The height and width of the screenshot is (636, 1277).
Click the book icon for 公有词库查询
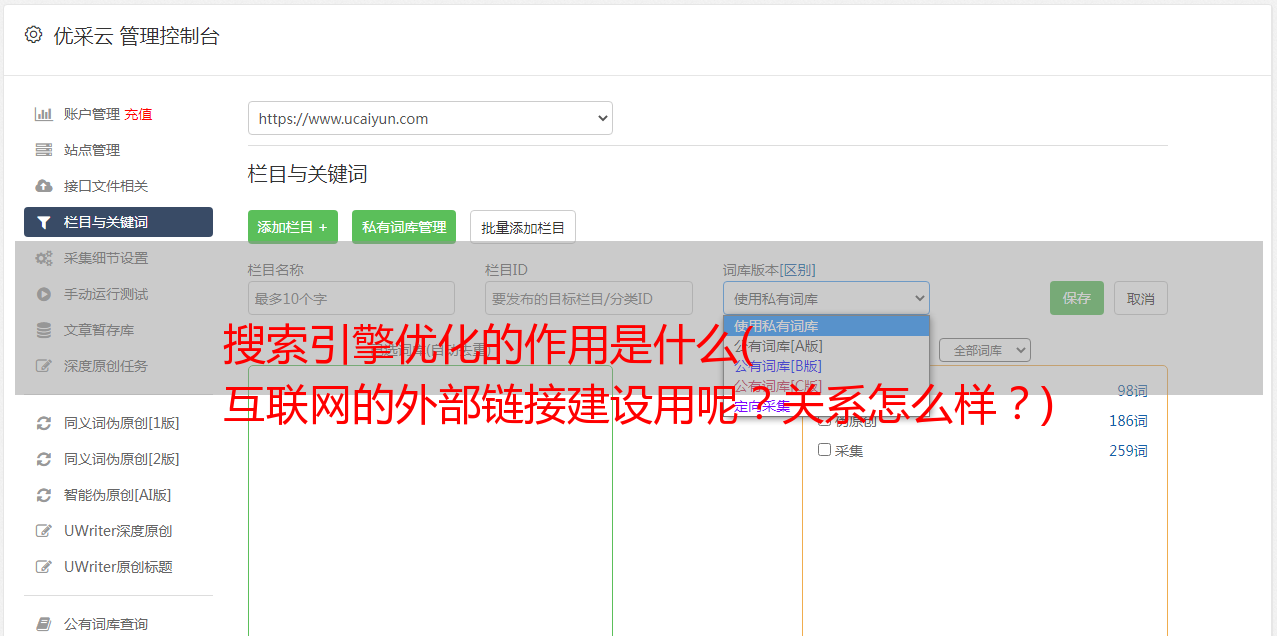click(x=44, y=624)
